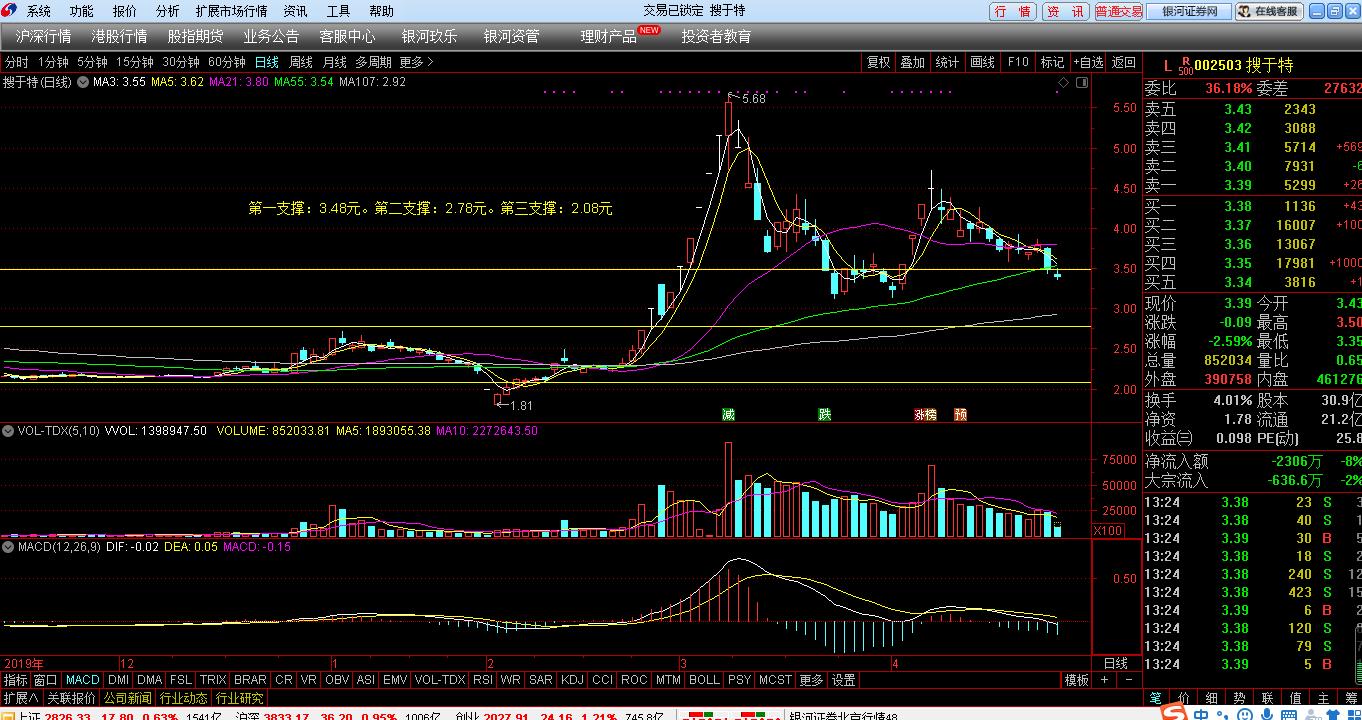Click +自选 to add to watchlist
Viewport: 1362px width, 720px height.
click(x=1088, y=62)
